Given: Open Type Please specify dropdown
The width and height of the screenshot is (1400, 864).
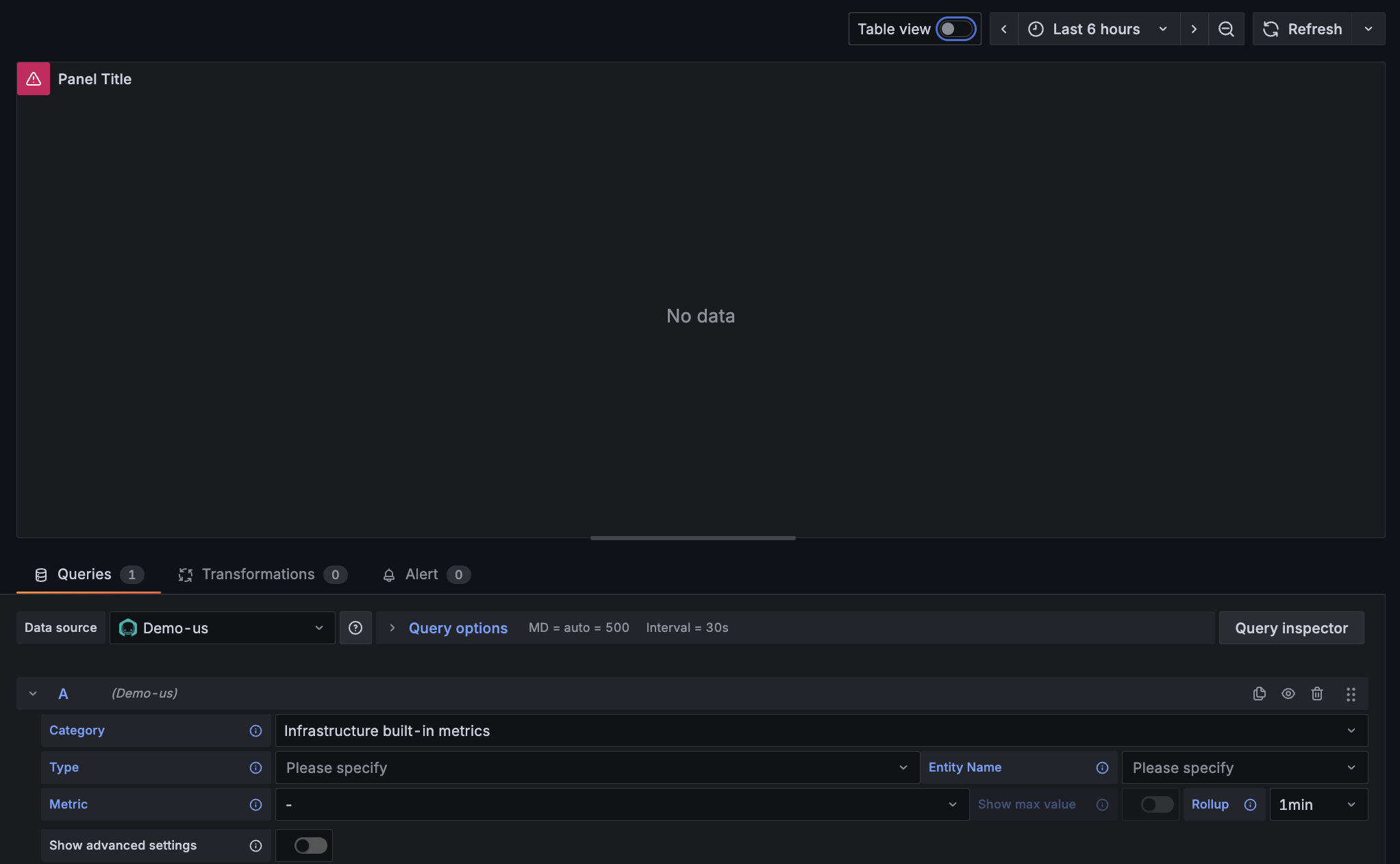Looking at the screenshot, I should 597,767.
